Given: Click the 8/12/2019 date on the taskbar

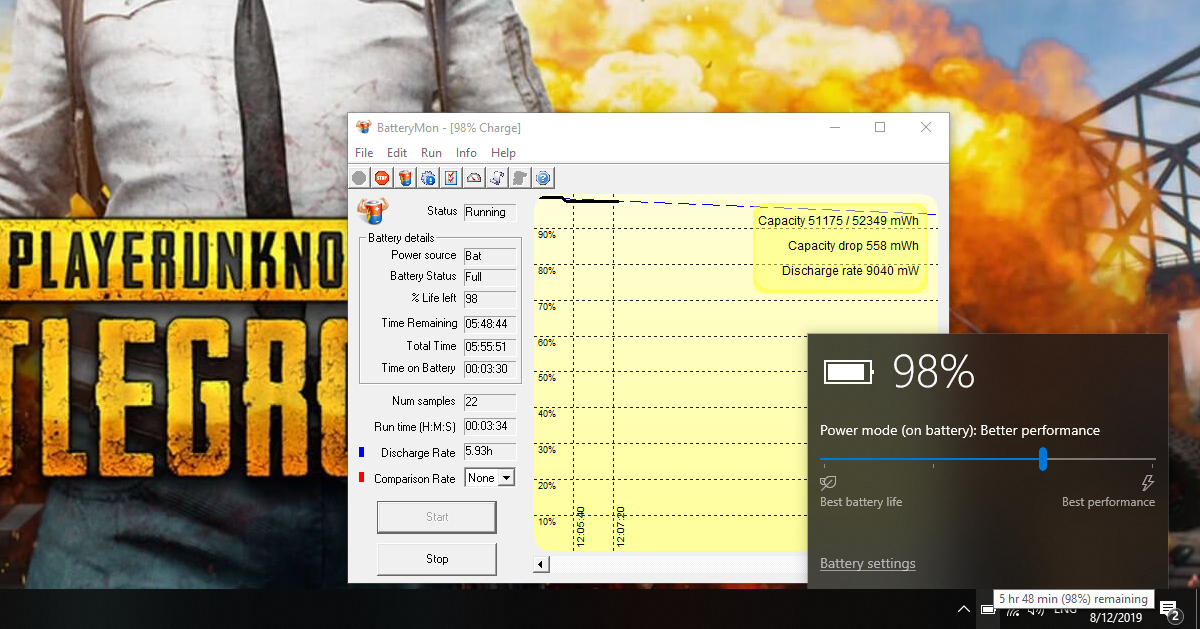Looking at the screenshot, I should (x=1114, y=618).
